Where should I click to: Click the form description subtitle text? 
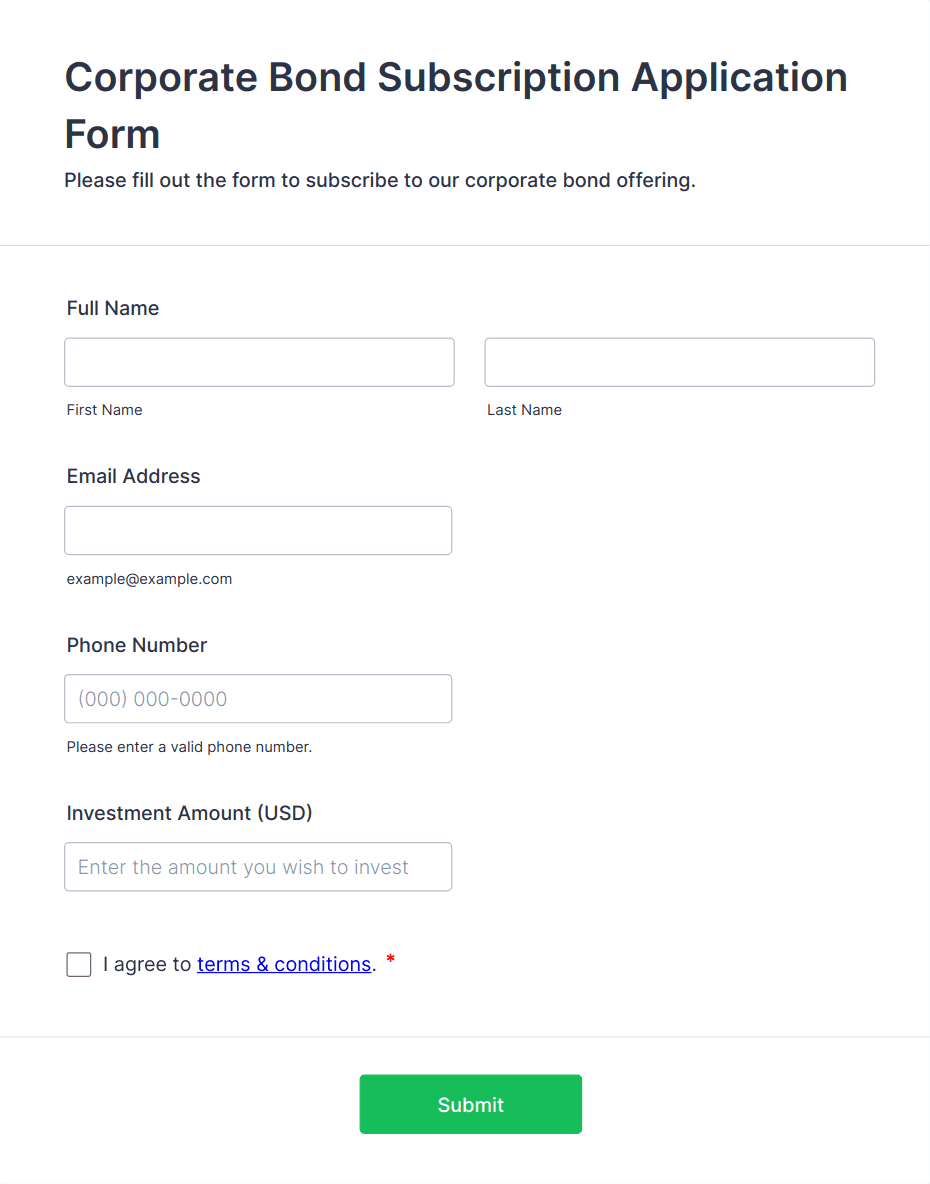[x=380, y=181]
